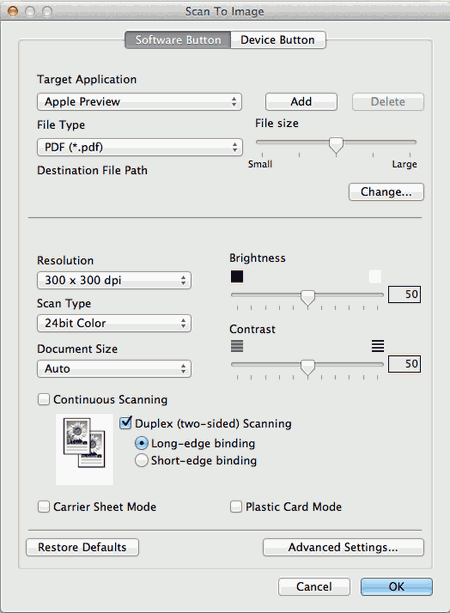Open the Target Application dropdown
The height and width of the screenshot is (613, 450).
140,102
